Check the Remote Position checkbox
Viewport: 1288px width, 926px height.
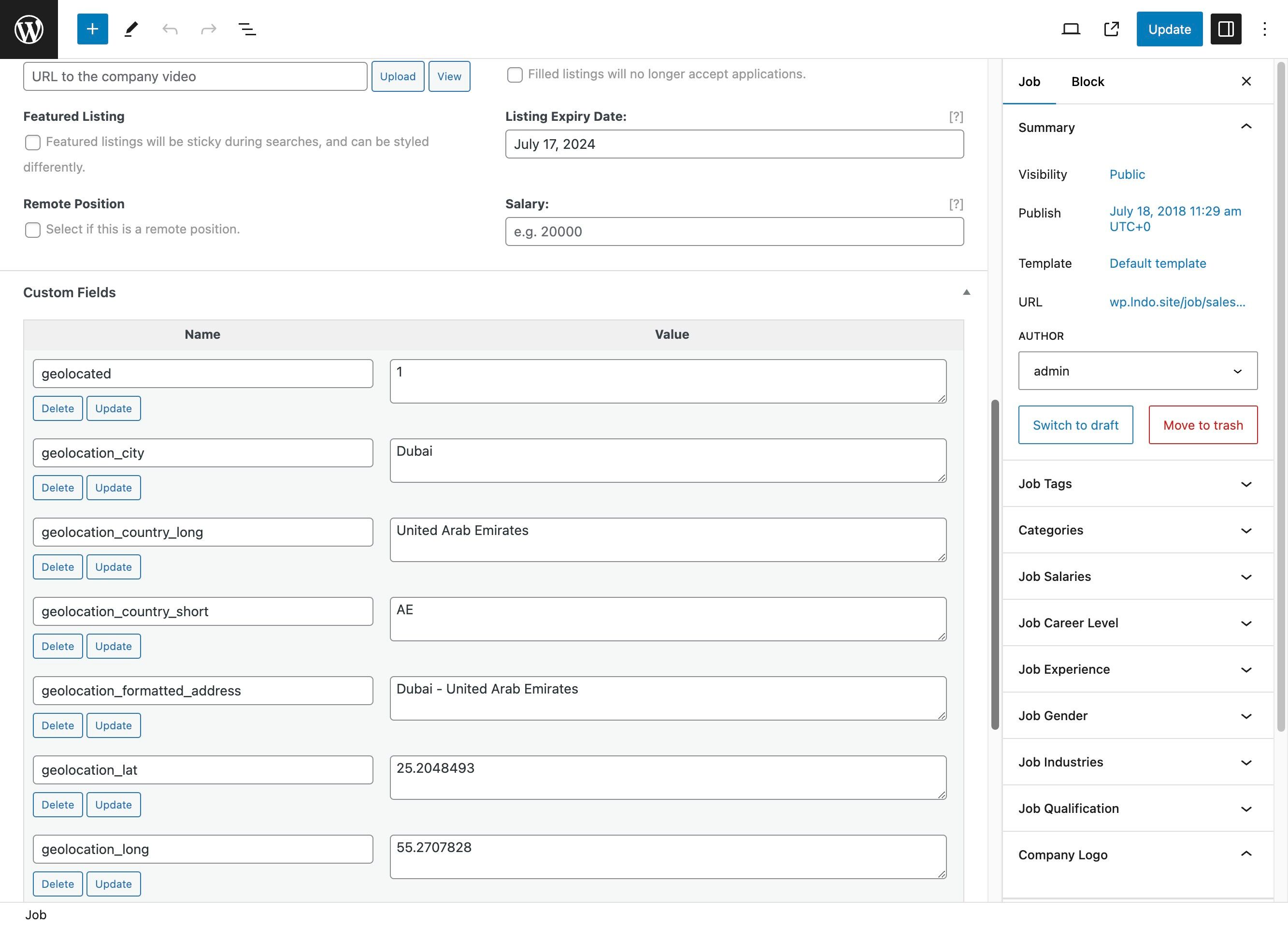(33, 230)
